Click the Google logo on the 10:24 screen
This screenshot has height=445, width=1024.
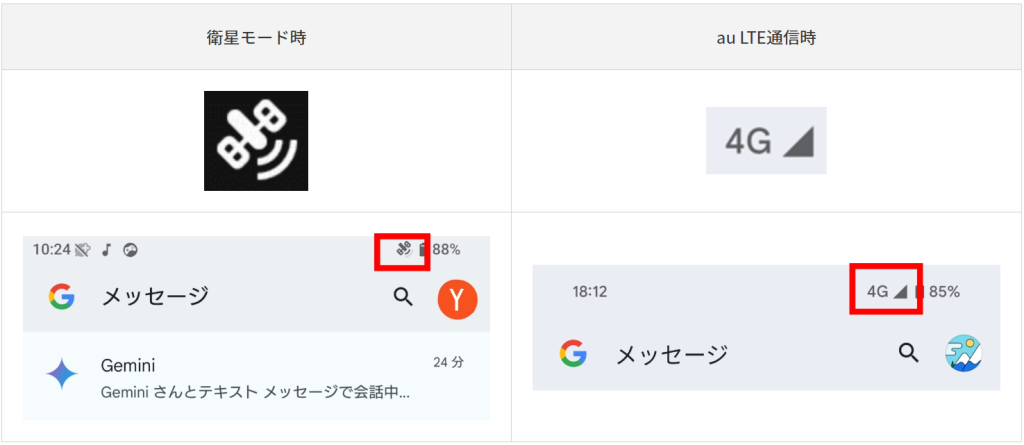62,296
